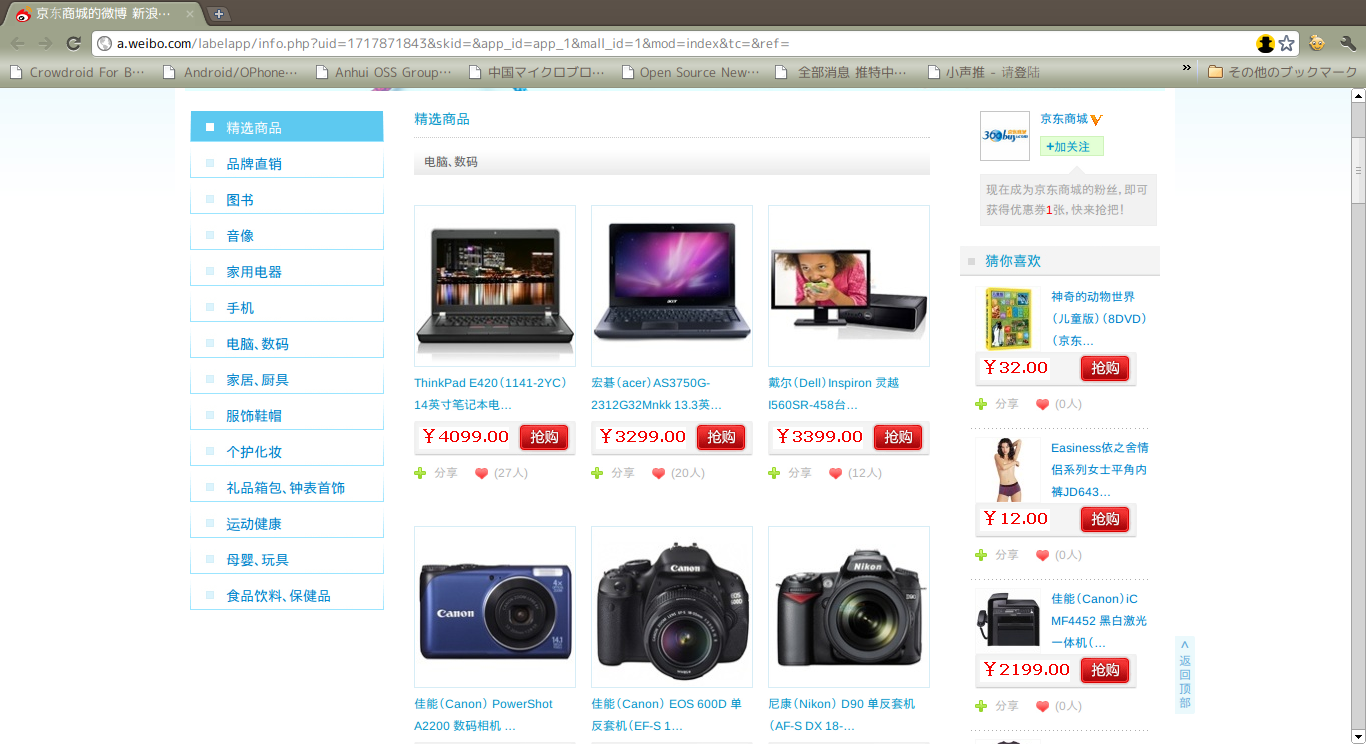Open the 京东商城 profile name link
The width and height of the screenshot is (1366, 744).
(x=1063, y=119)
